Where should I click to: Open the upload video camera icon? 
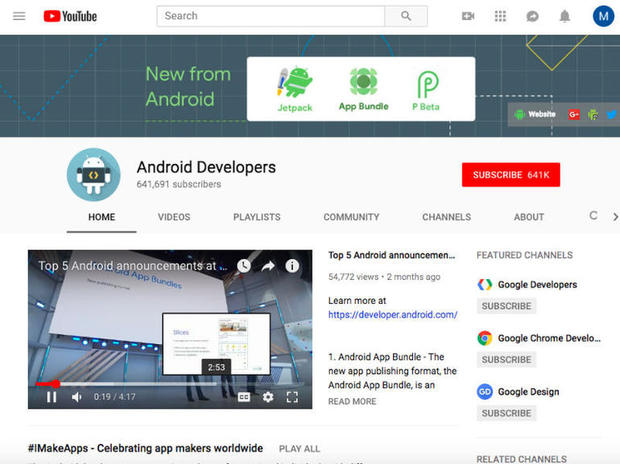[x=468, y=16]
